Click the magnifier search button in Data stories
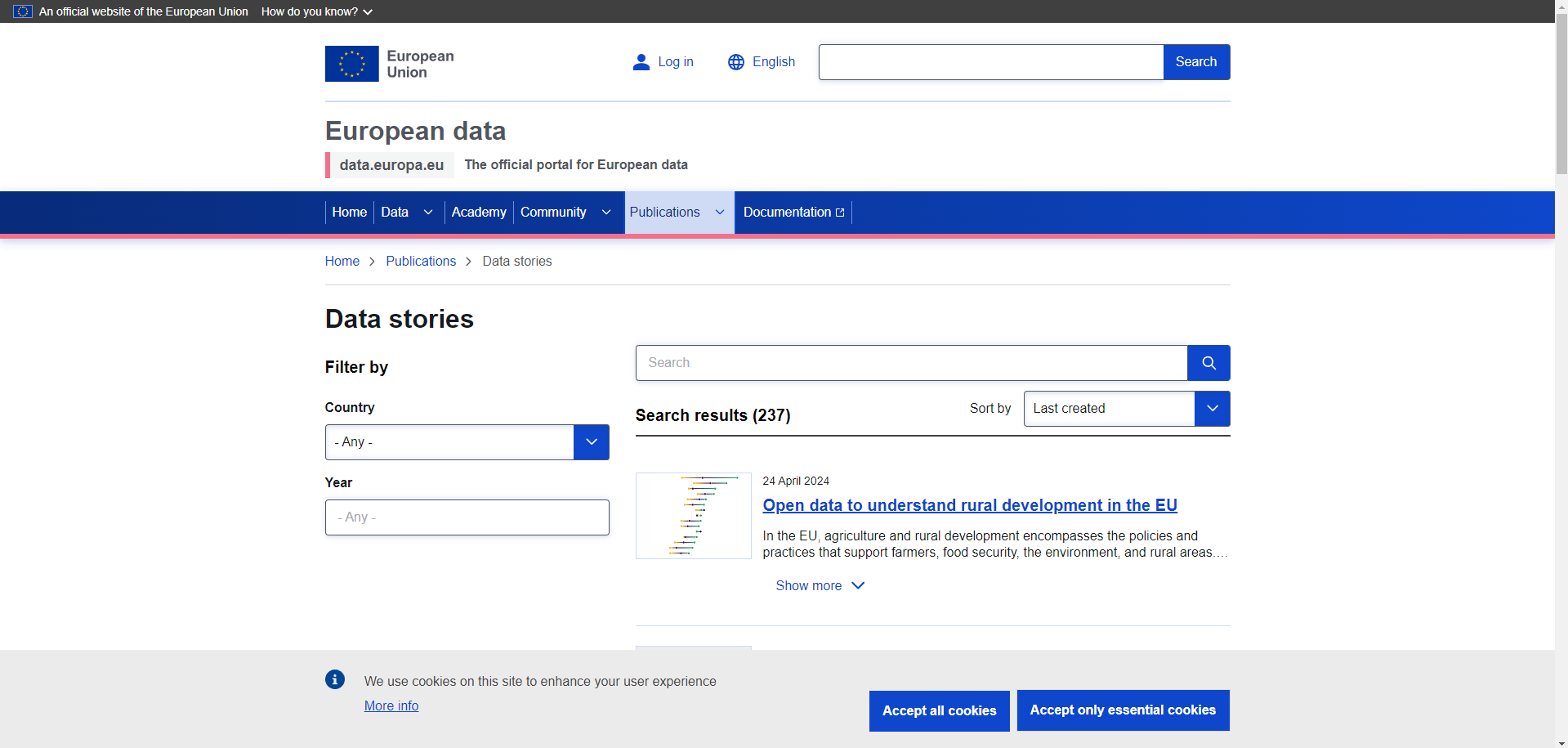This screenshot has height=748, width=1568. 1208,363
